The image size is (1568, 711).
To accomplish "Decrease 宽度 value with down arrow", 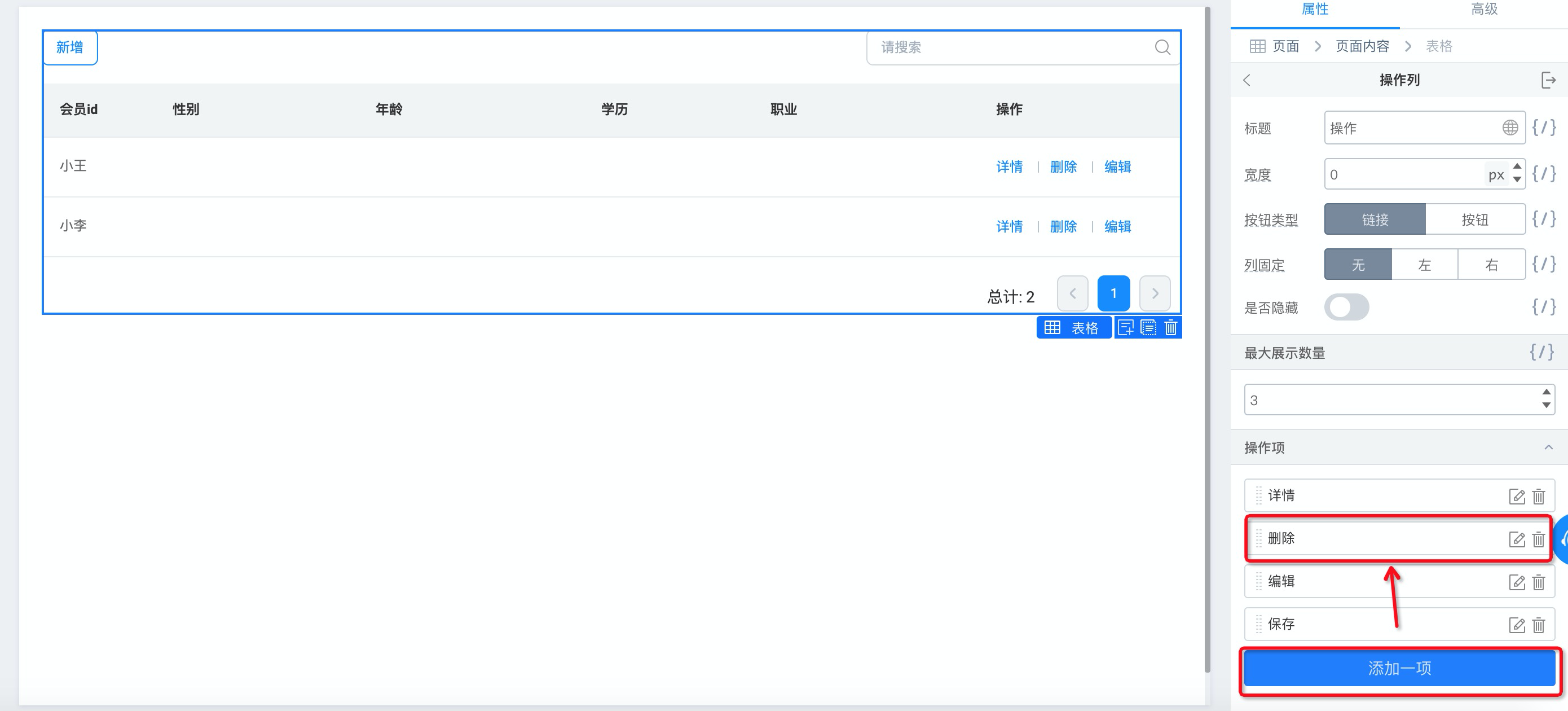I will (x=1517, y=179).
